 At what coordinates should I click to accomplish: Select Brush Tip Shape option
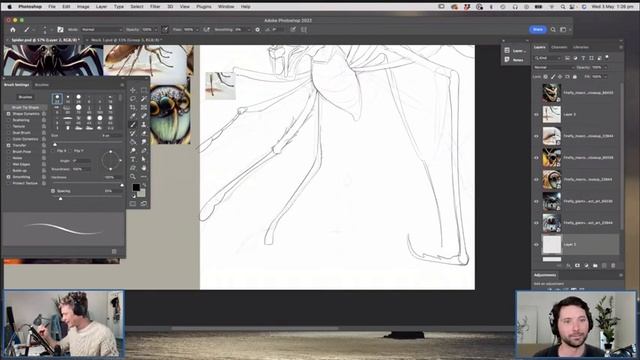pyautogui.click(x=25, y=107)
